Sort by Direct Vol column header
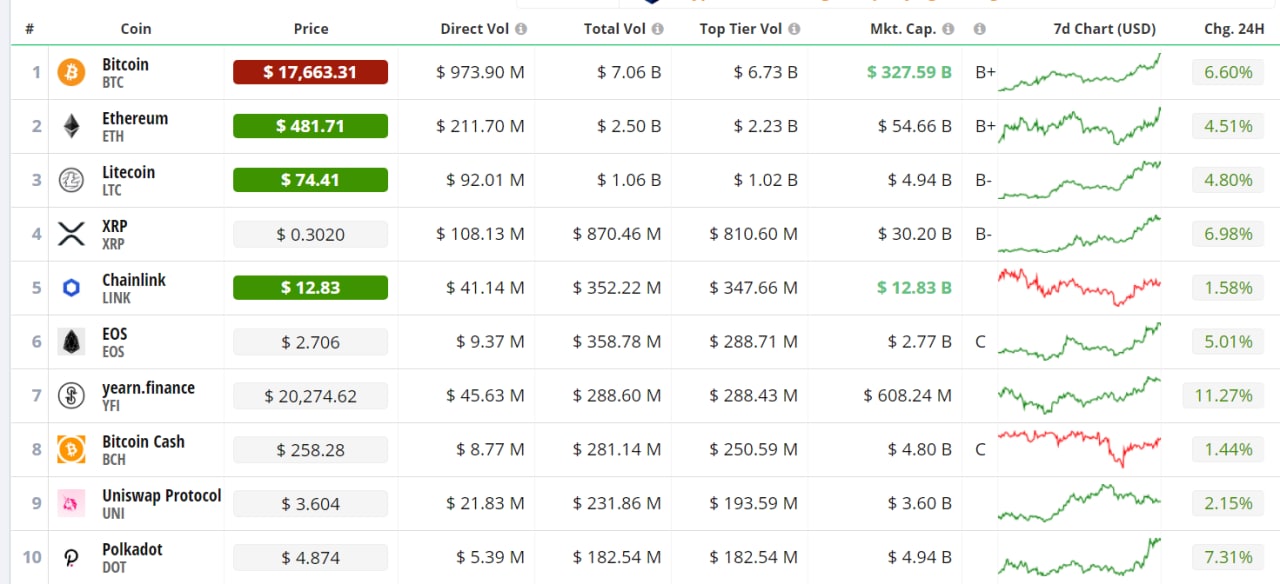The height and width of the screenshot is (584, 1280). pos(475,29)
